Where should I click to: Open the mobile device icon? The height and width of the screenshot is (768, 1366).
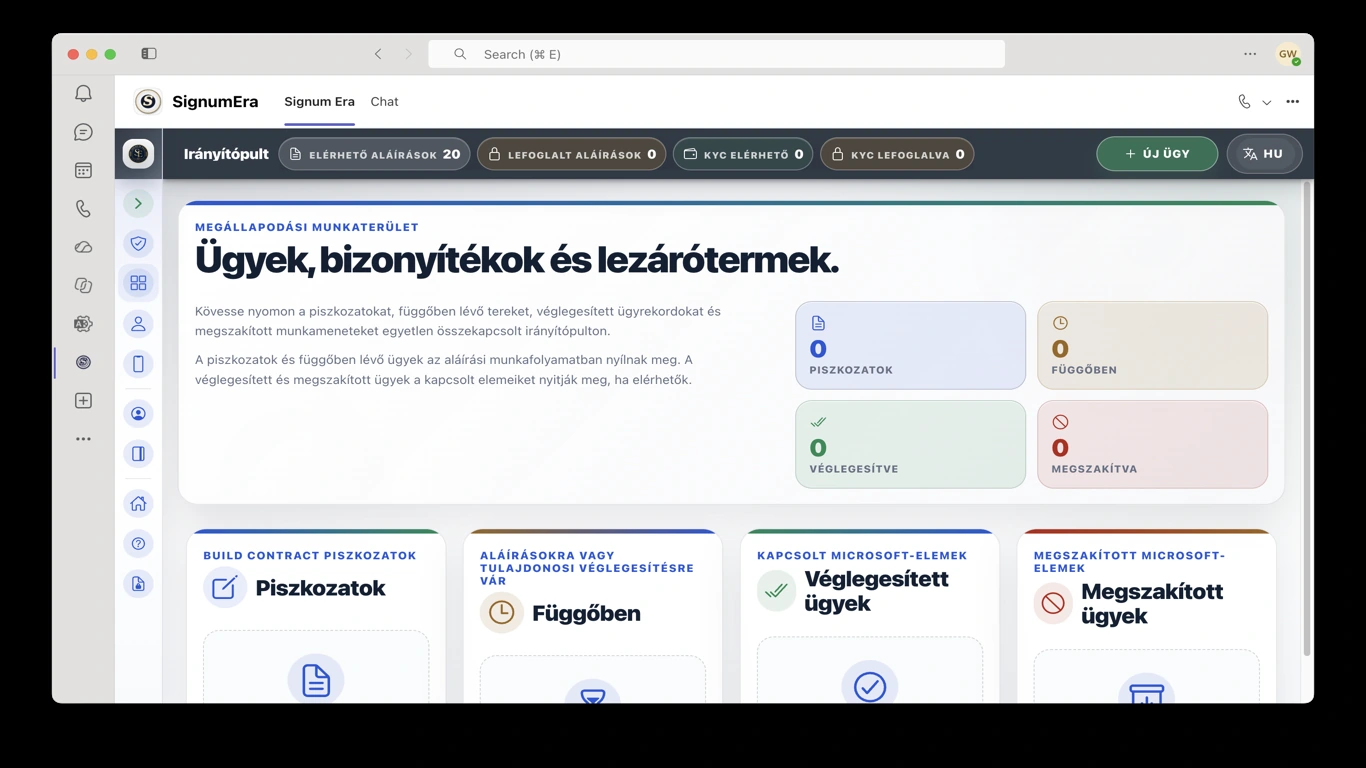click(x=138, y=364)
